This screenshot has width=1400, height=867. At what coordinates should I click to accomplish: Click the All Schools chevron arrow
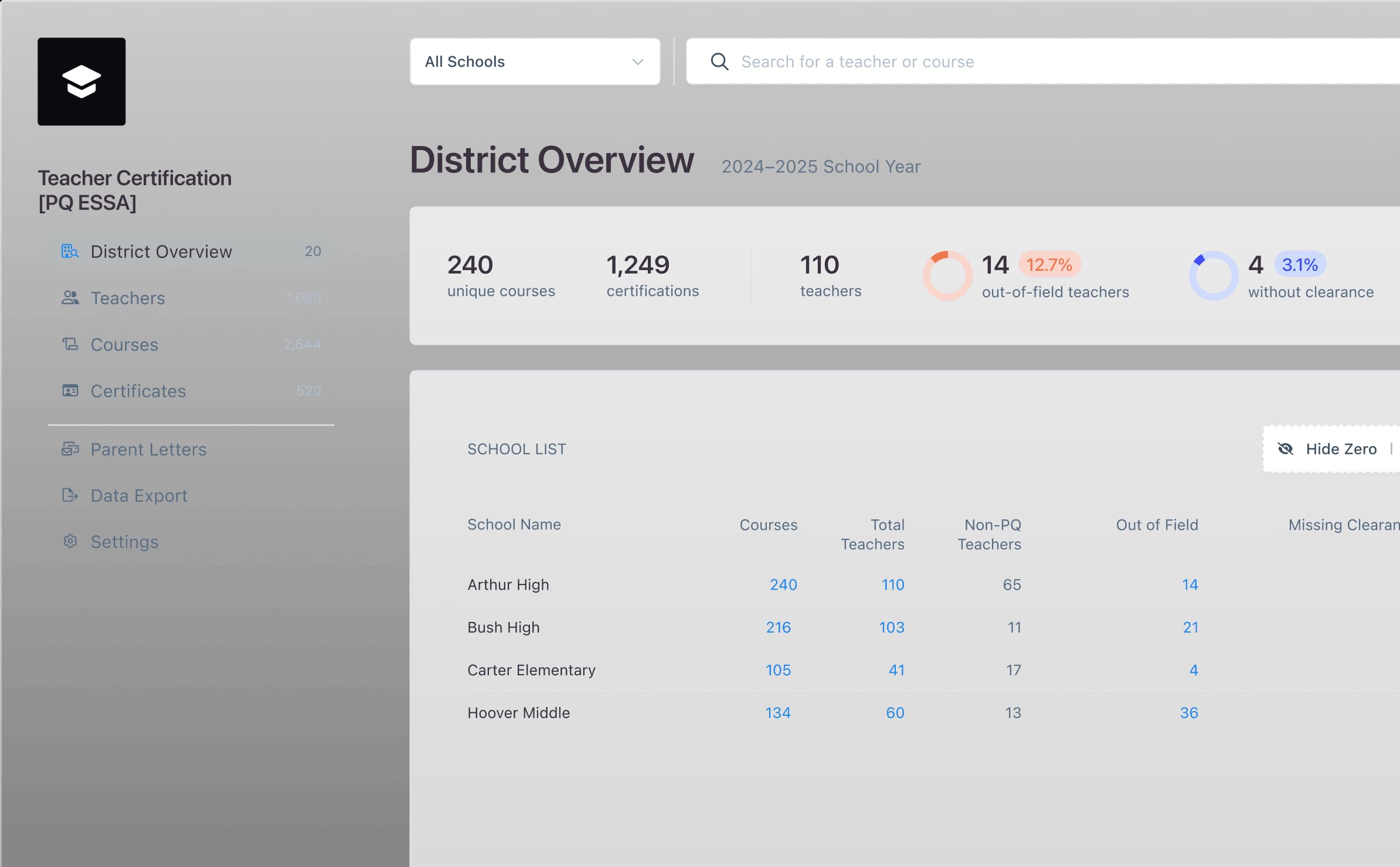coord(638,62)
